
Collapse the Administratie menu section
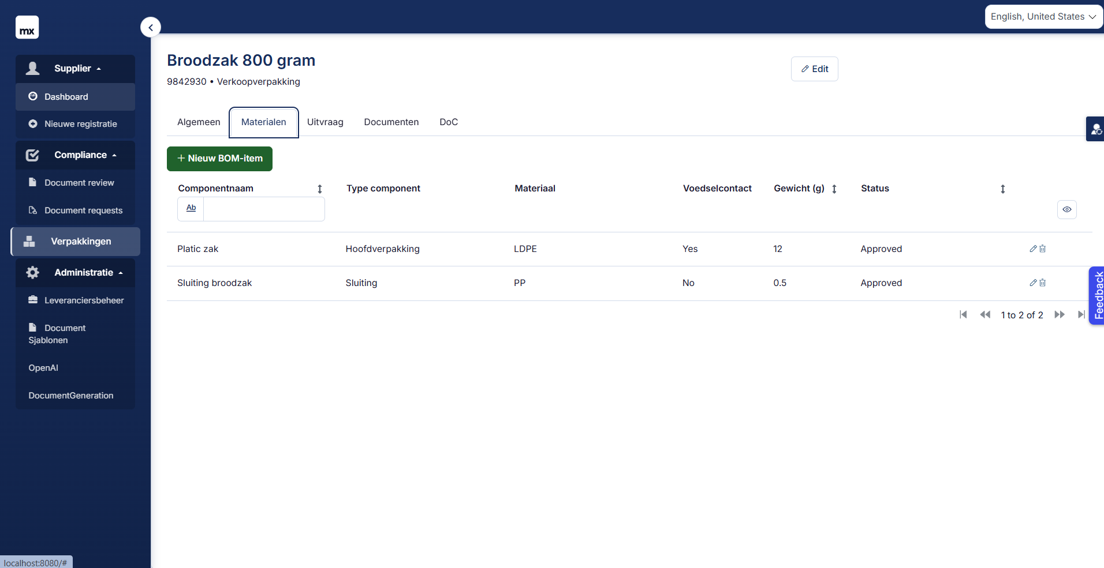[75, 272]
